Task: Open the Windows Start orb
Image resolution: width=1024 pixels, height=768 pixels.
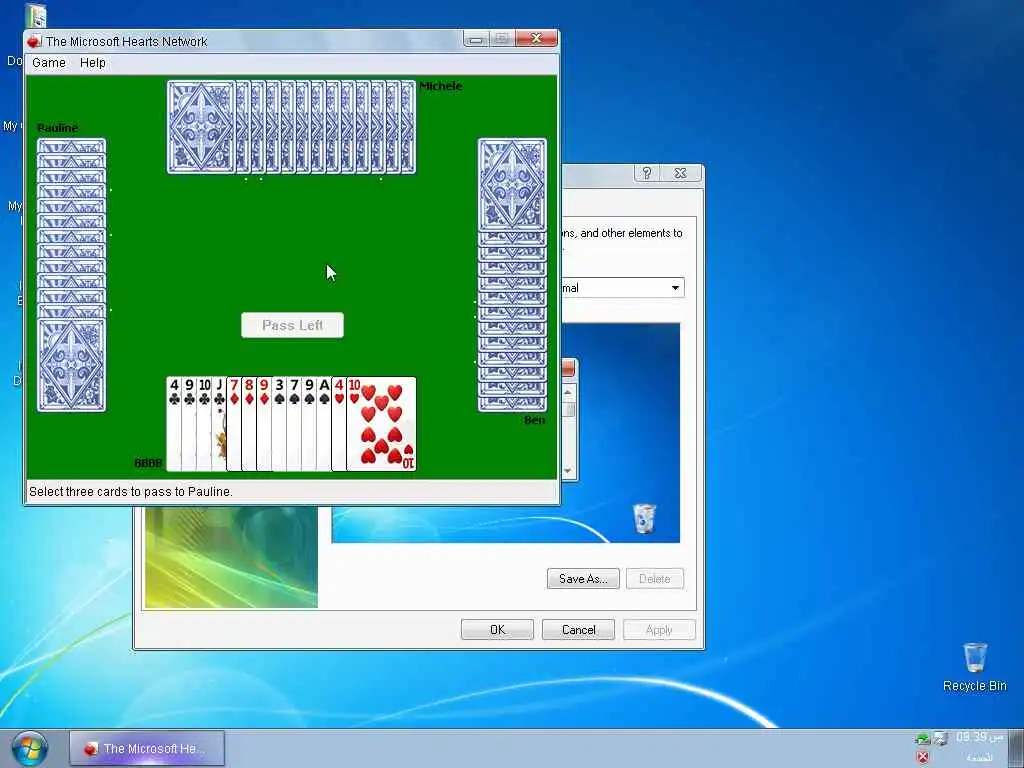Action: [x=29, y=749]
